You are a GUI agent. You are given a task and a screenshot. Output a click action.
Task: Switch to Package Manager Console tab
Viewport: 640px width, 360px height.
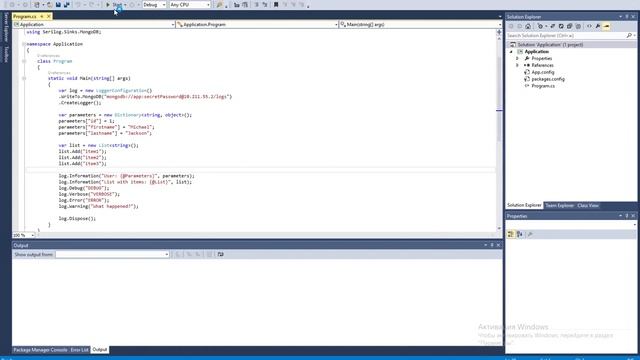(x=40, y=350)
